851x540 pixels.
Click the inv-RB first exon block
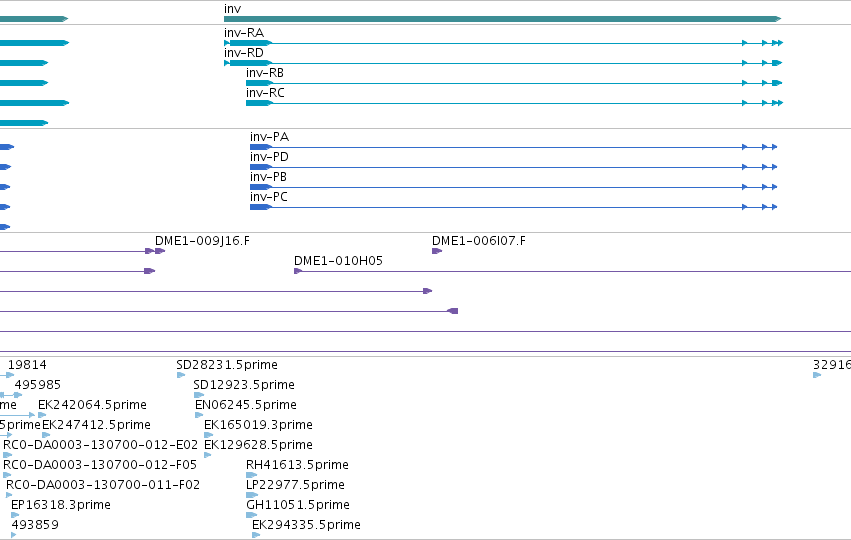point(259,83)
